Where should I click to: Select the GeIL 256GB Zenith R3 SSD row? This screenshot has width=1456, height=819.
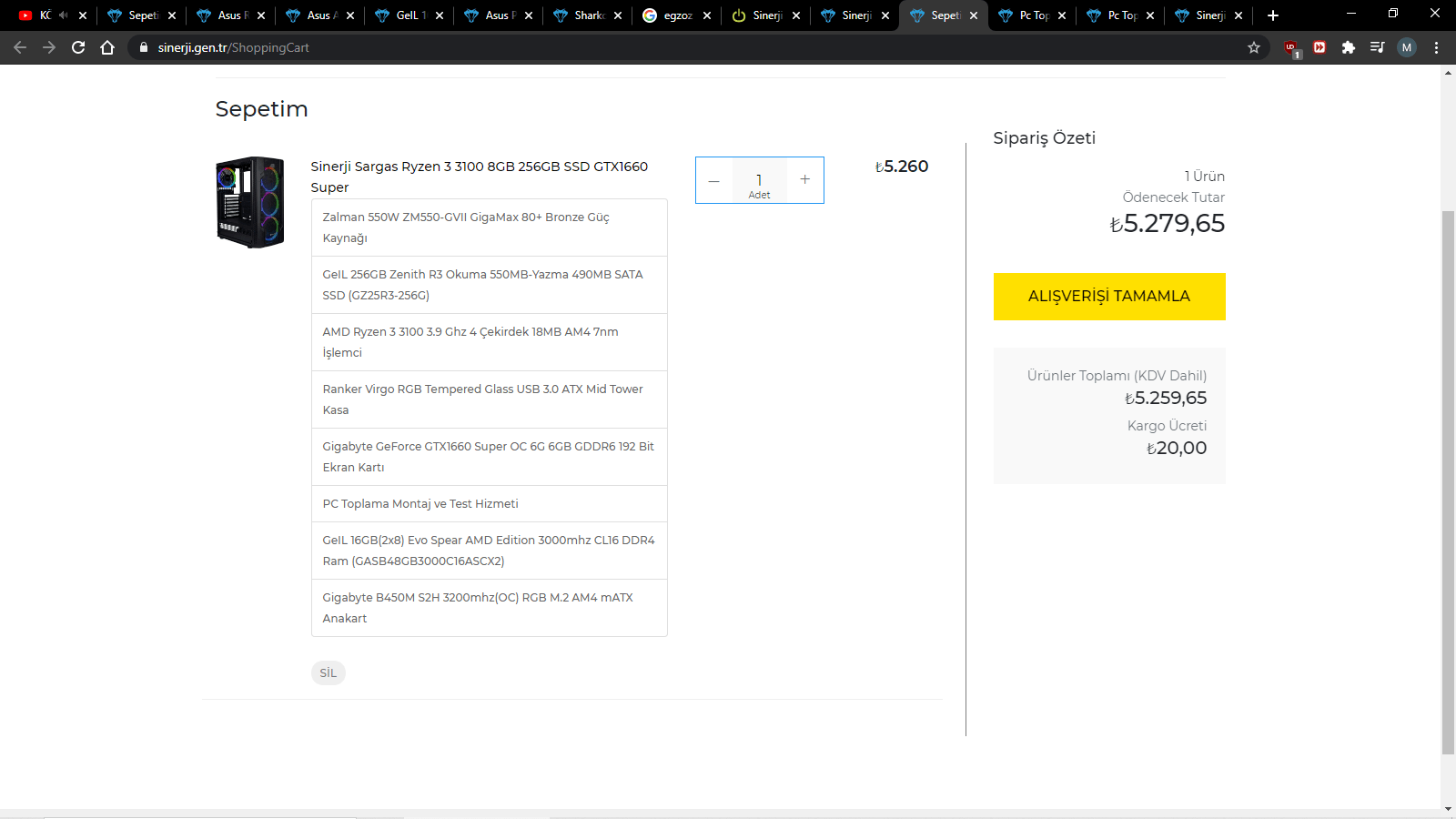tap(490, 285)
